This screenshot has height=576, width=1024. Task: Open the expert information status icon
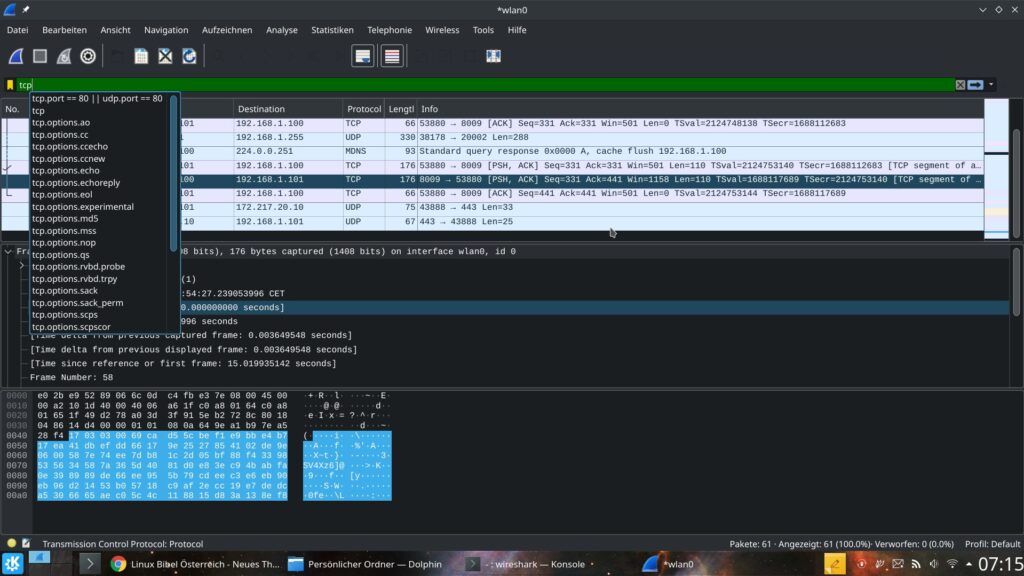11,543
